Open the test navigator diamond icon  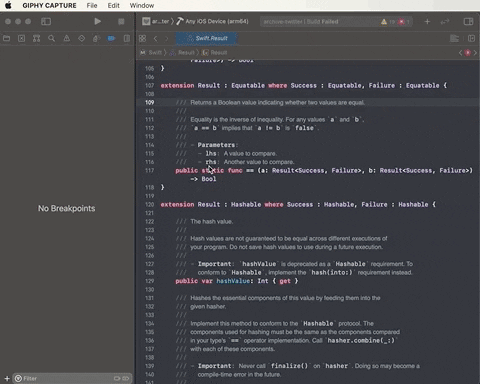click(81, 39)
